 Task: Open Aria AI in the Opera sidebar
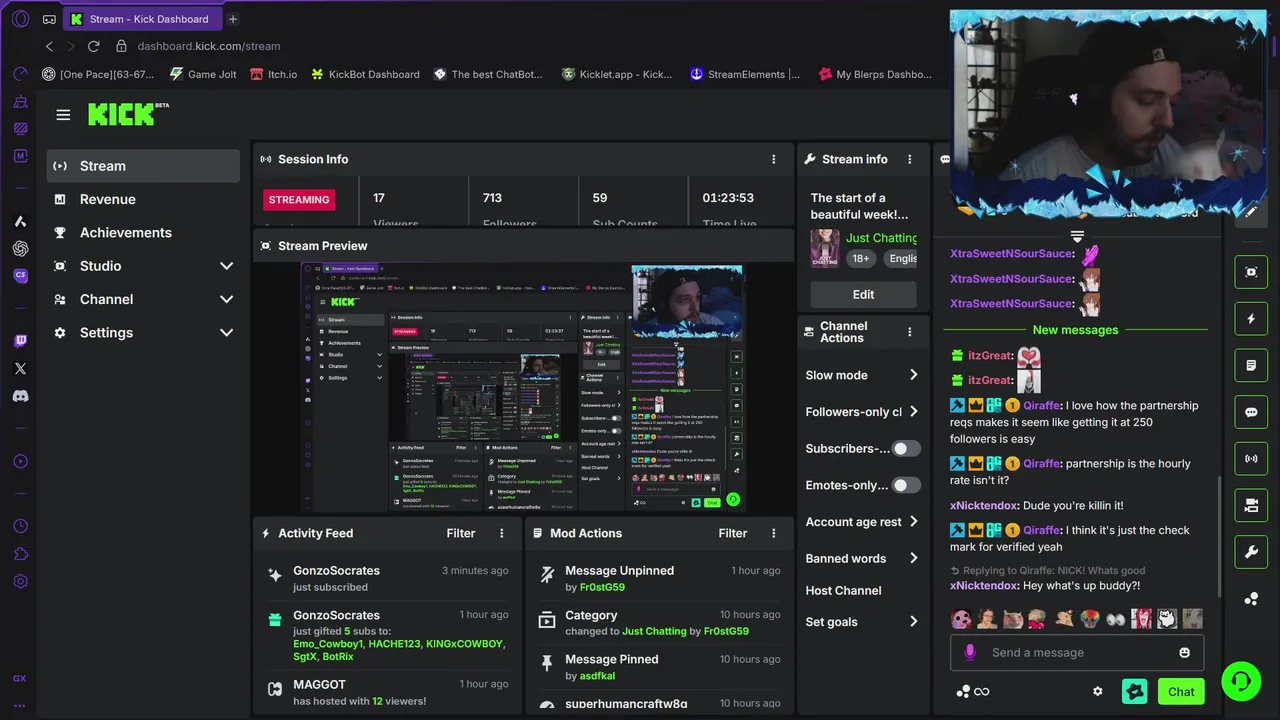pos(20,221)
